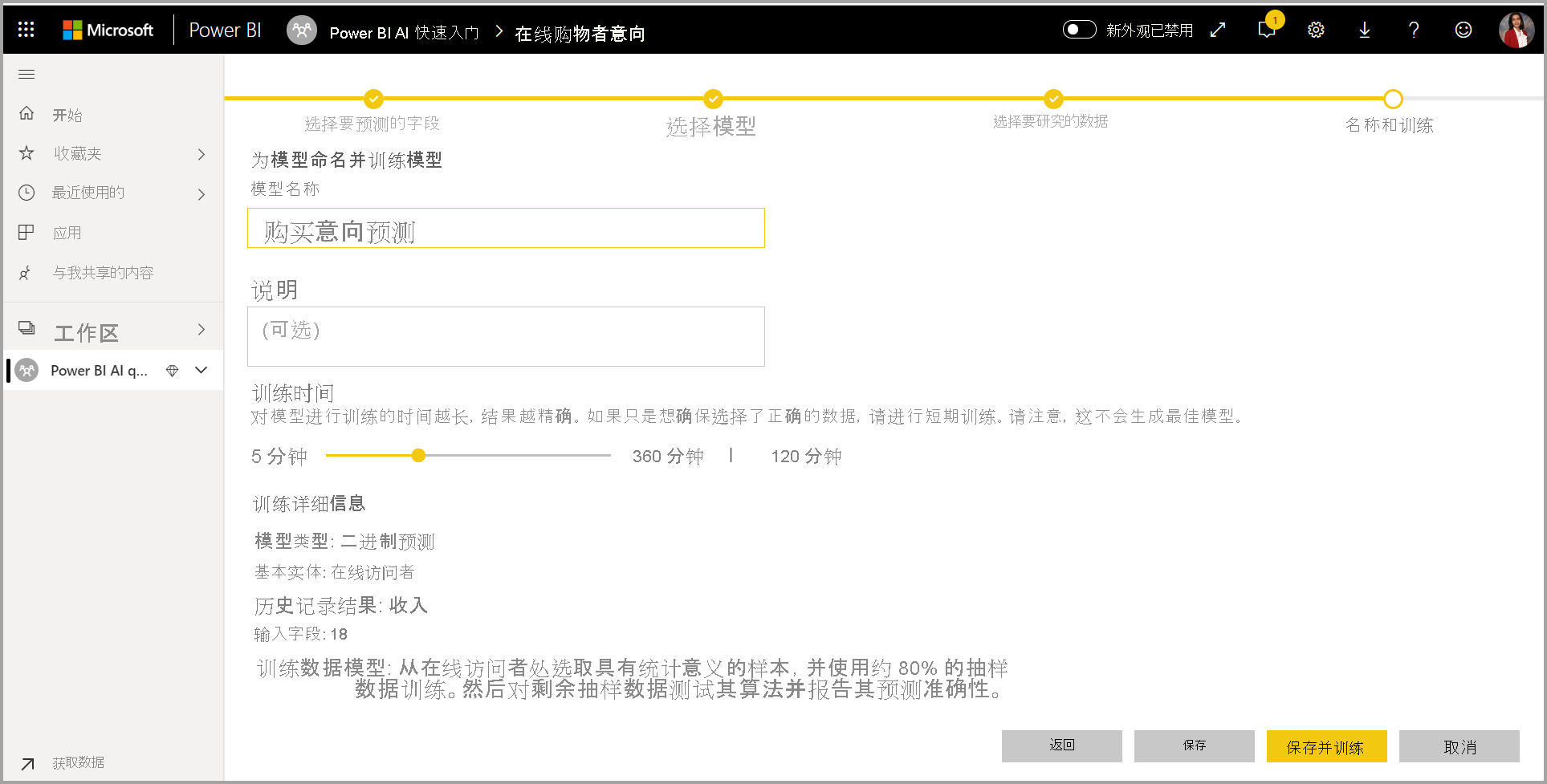Click the 历史记录结果: 收入 text
The image size is (1547, 784).
coord(340,605)
